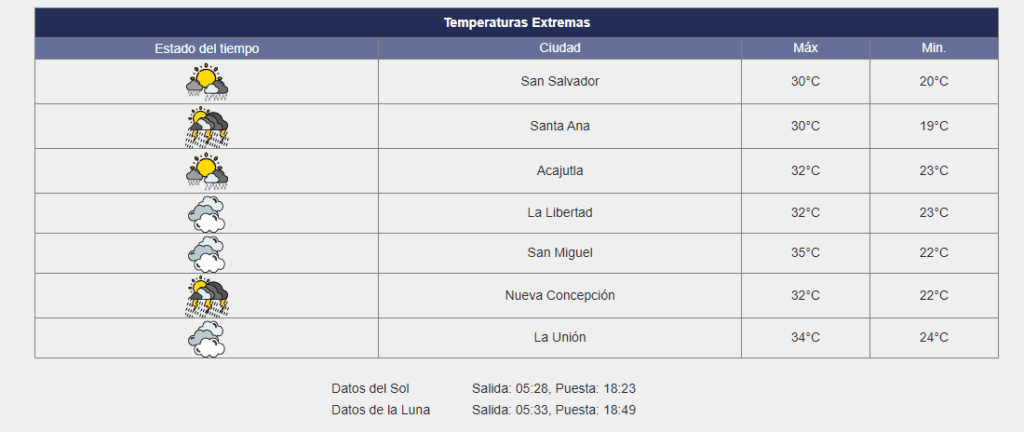The image size is (1024, 432).
Task: Click the Acajutla weather icon
Action: pyautogui.click(x=206, y=171)
